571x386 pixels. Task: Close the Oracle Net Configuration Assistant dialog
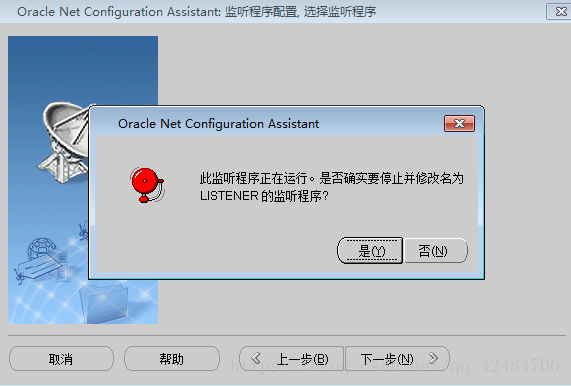[x=459, y=123]
